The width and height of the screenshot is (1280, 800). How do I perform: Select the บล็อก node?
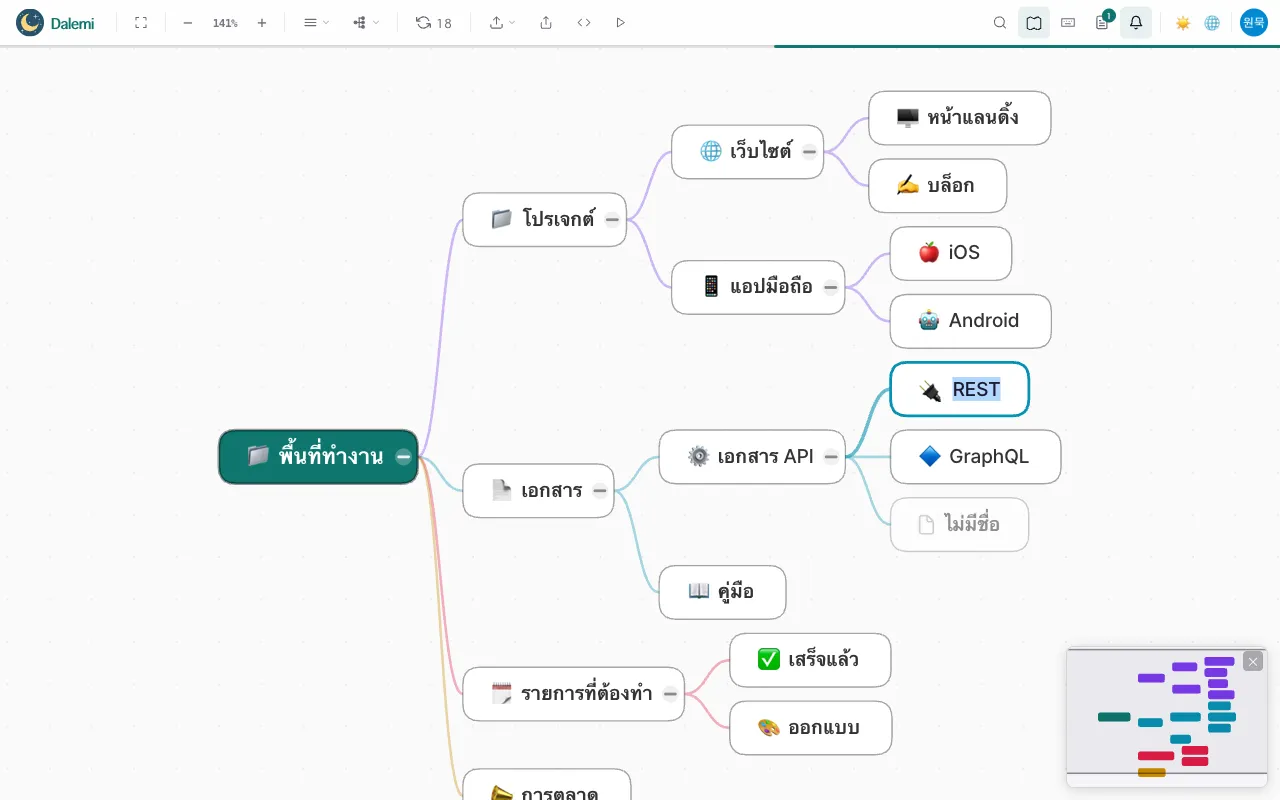click(937, 186)
